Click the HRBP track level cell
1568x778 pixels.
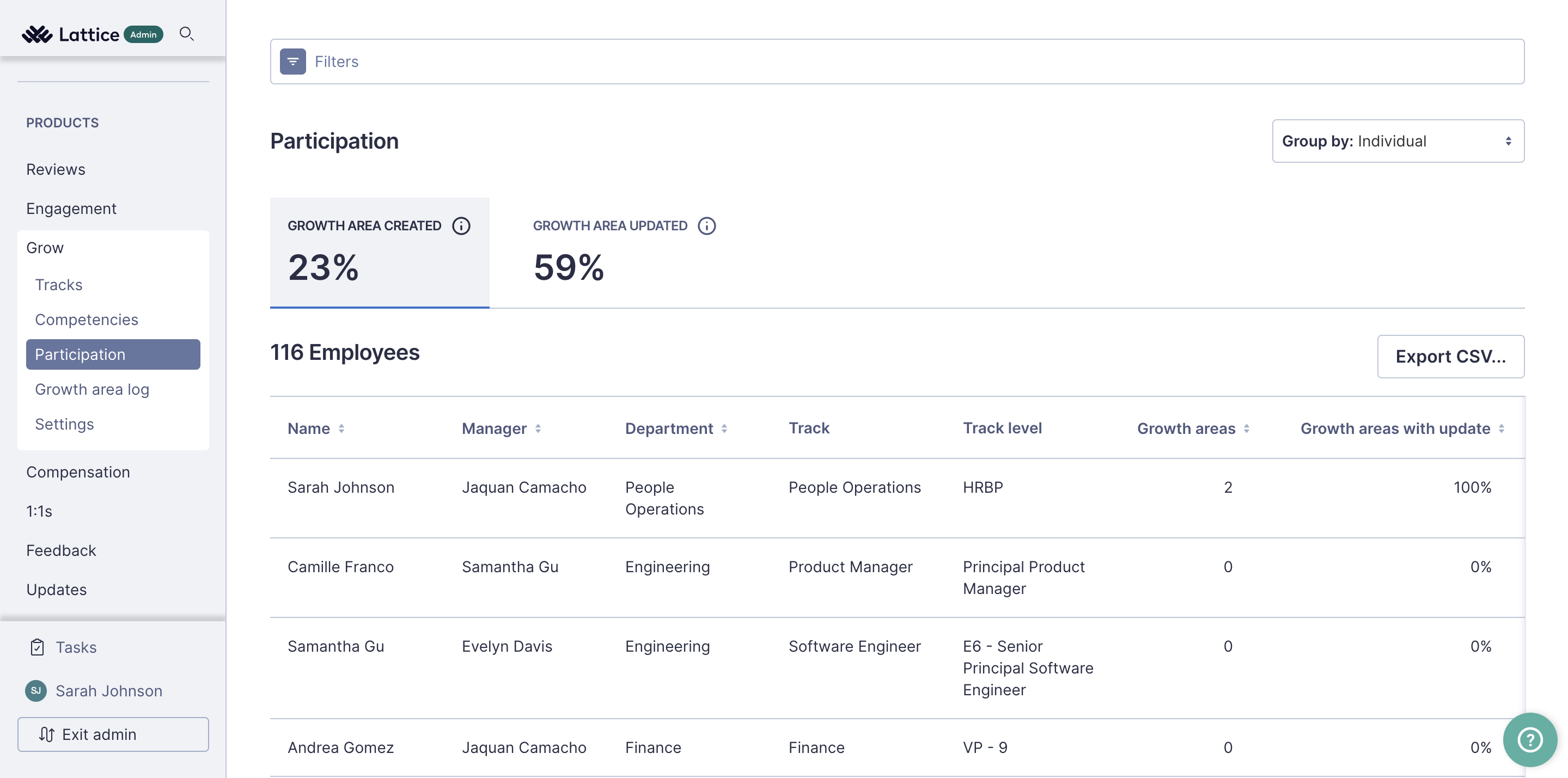click(x=983, y=487)
